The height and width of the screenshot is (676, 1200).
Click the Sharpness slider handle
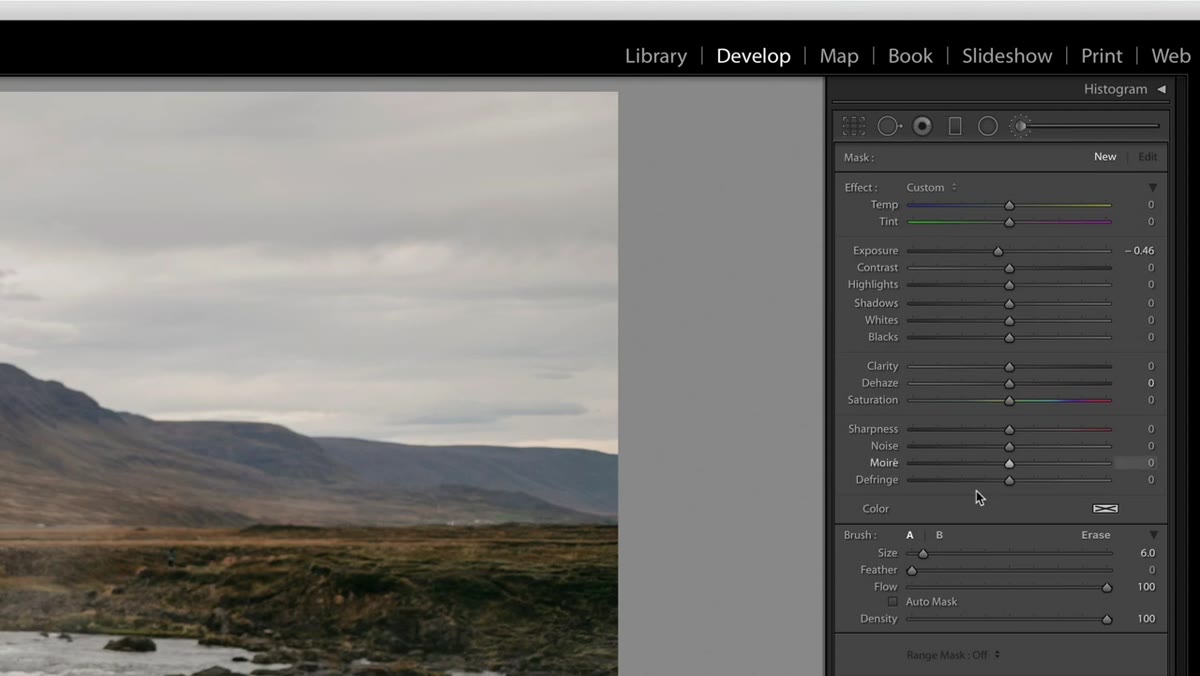tap(1009, 429)
